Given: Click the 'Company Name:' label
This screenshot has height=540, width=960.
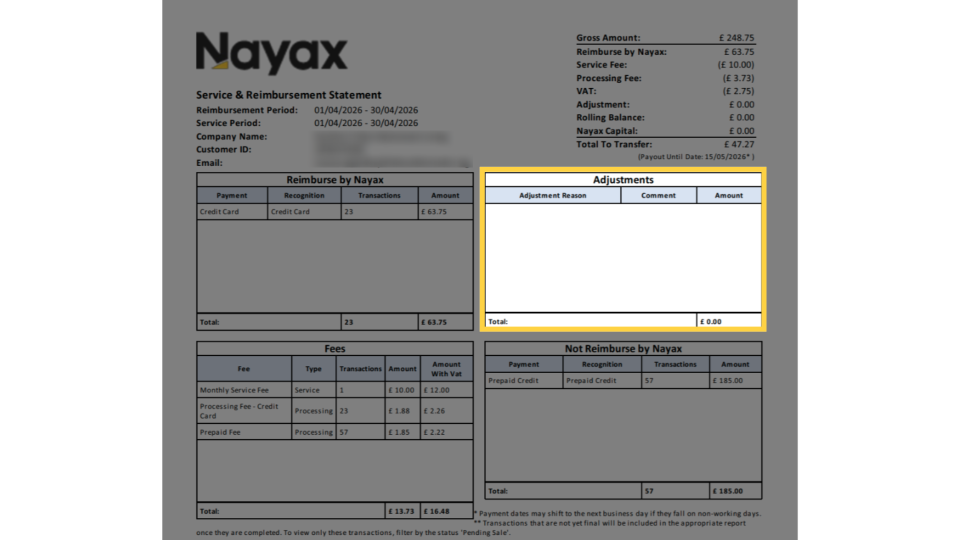Looking at the screenshot, I should [x=231, y=137].
